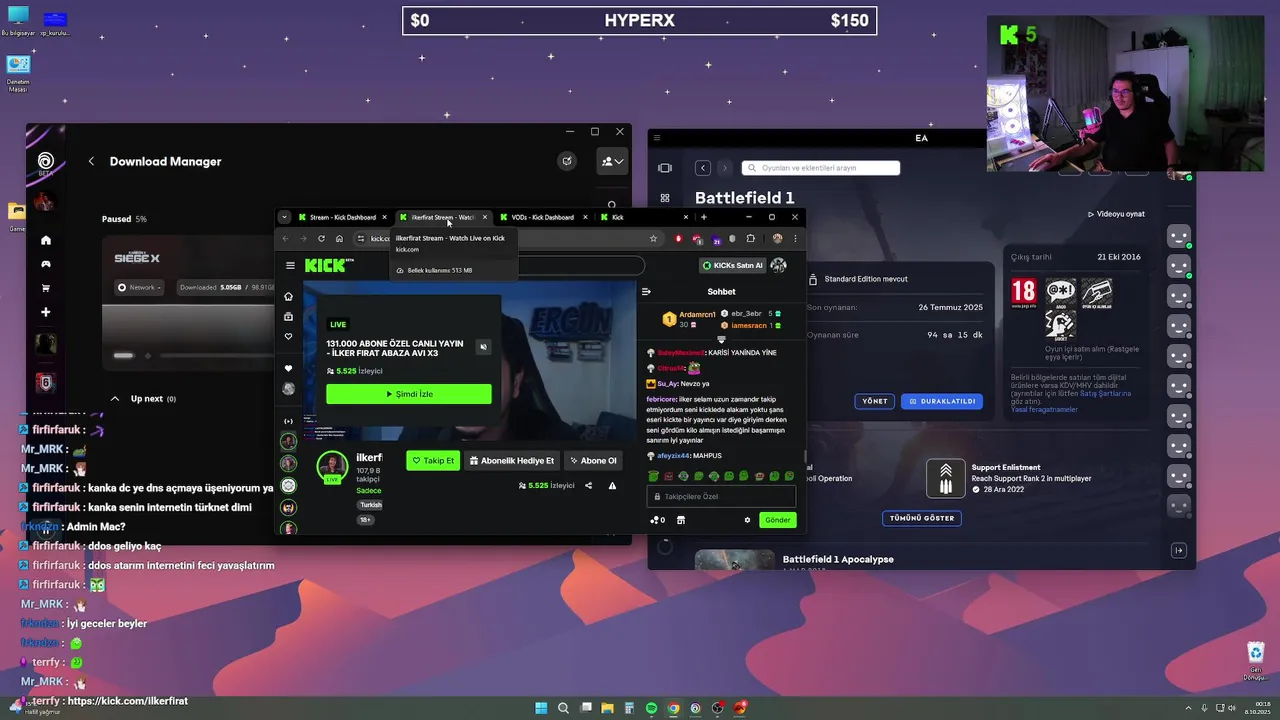Click the Chrome home button
The width and height of the screenshot is (1280, 720).
click(x=339, y=238)
